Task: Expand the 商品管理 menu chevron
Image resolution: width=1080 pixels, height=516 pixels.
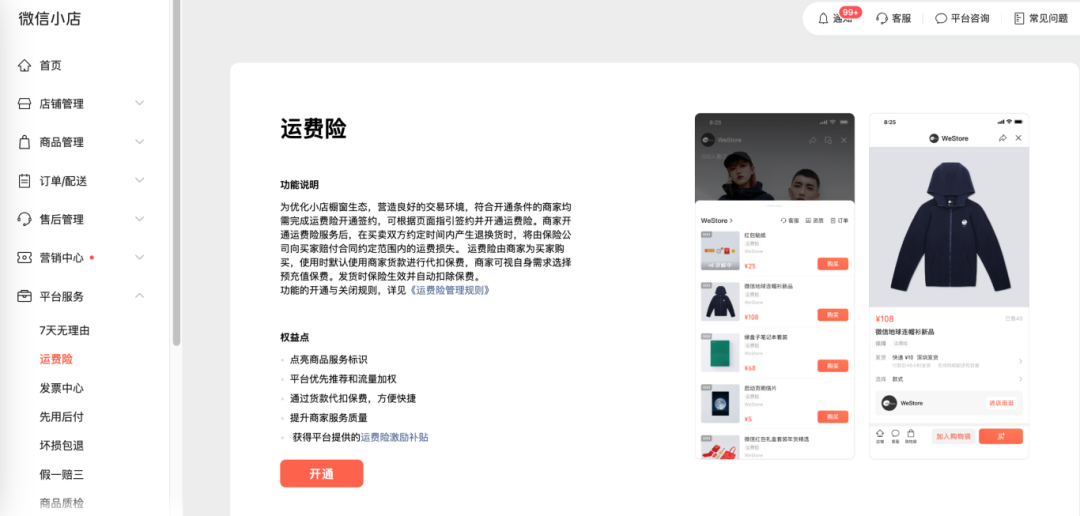Action: point(140,142)
